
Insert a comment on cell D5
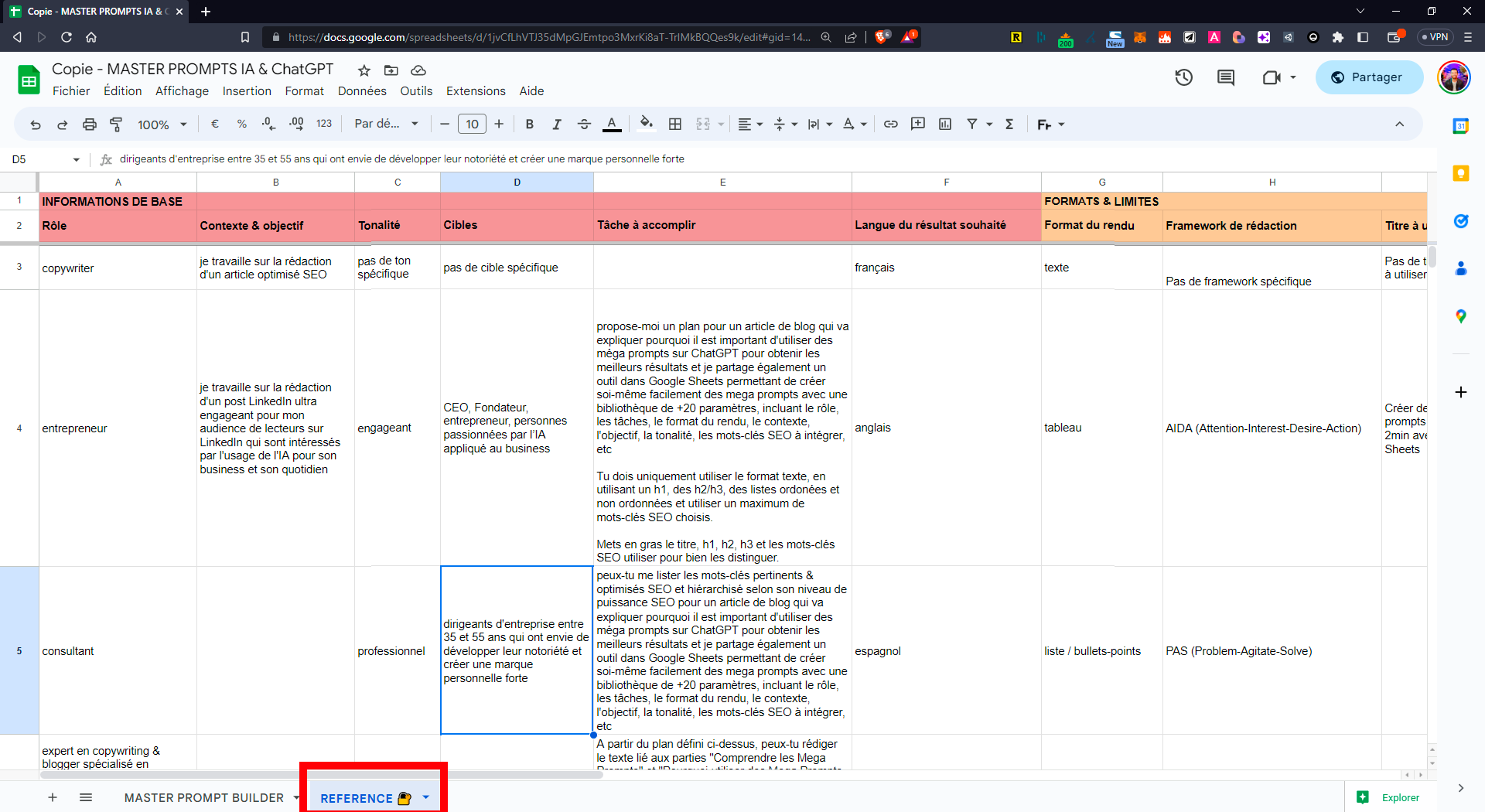918,124
